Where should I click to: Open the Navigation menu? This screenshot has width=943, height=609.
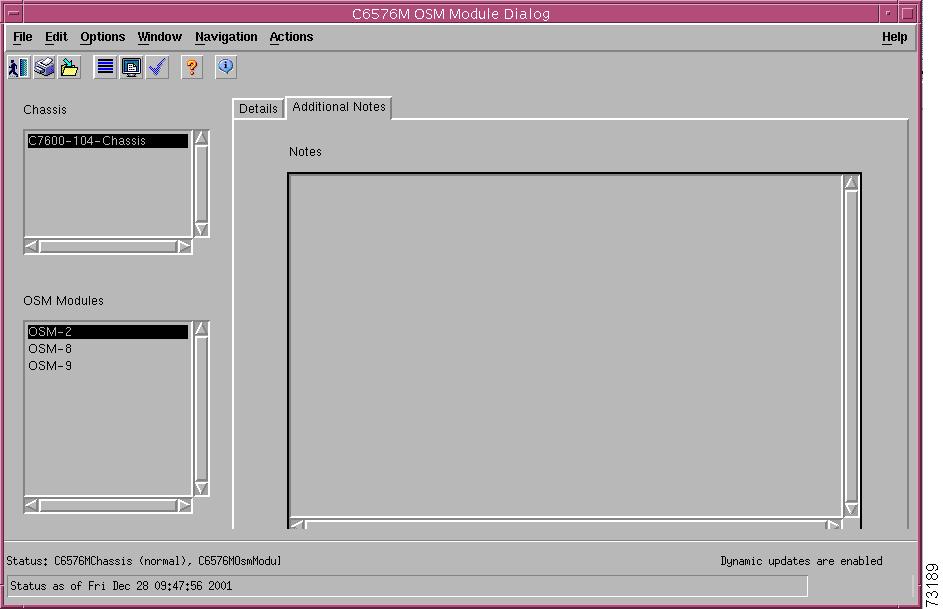point(226,37)
